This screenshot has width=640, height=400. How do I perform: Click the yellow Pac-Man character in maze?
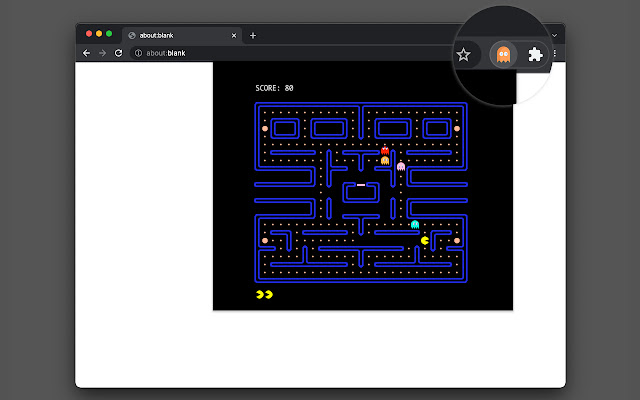click(425, 240)
